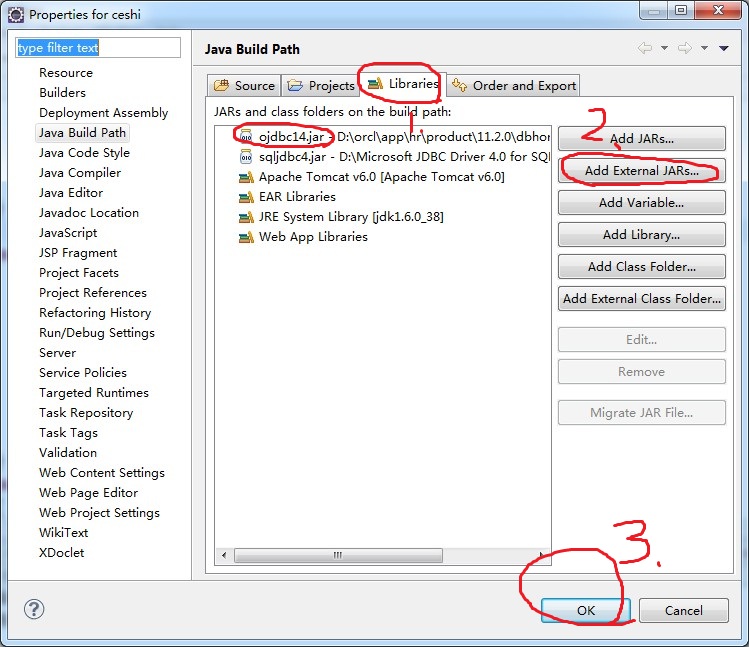Click the sqljdbc4.jar file icon
Screen dimensions: 749x647
point(246,156)
